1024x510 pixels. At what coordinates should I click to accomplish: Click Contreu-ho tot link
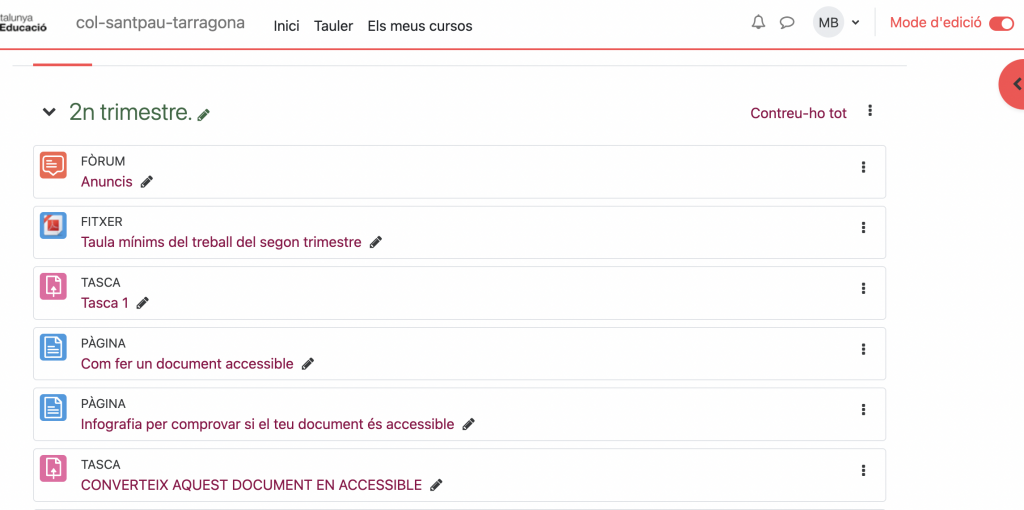798,113
